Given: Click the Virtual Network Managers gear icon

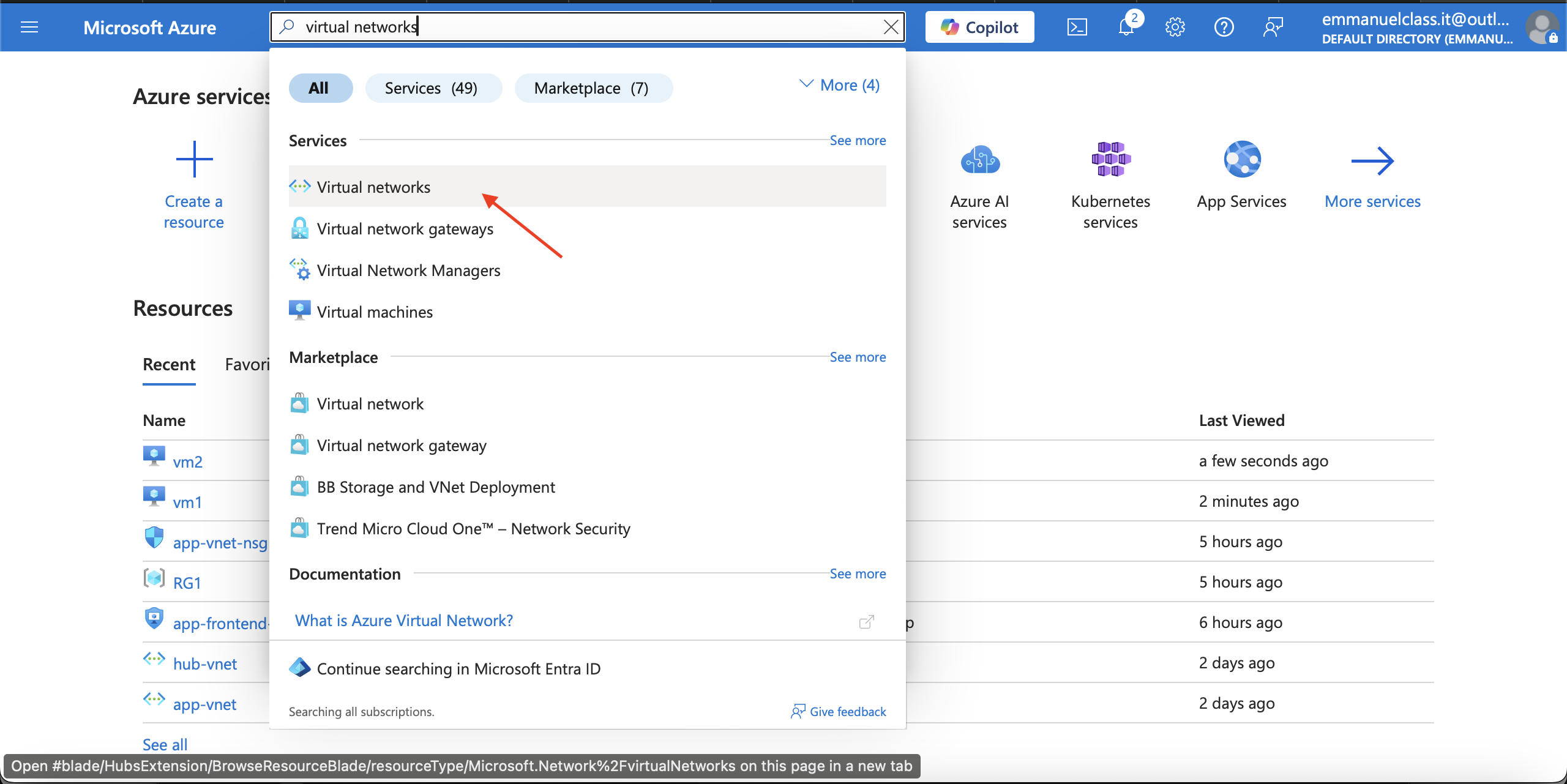Looking at the screenshot, I should coord(299,269).
